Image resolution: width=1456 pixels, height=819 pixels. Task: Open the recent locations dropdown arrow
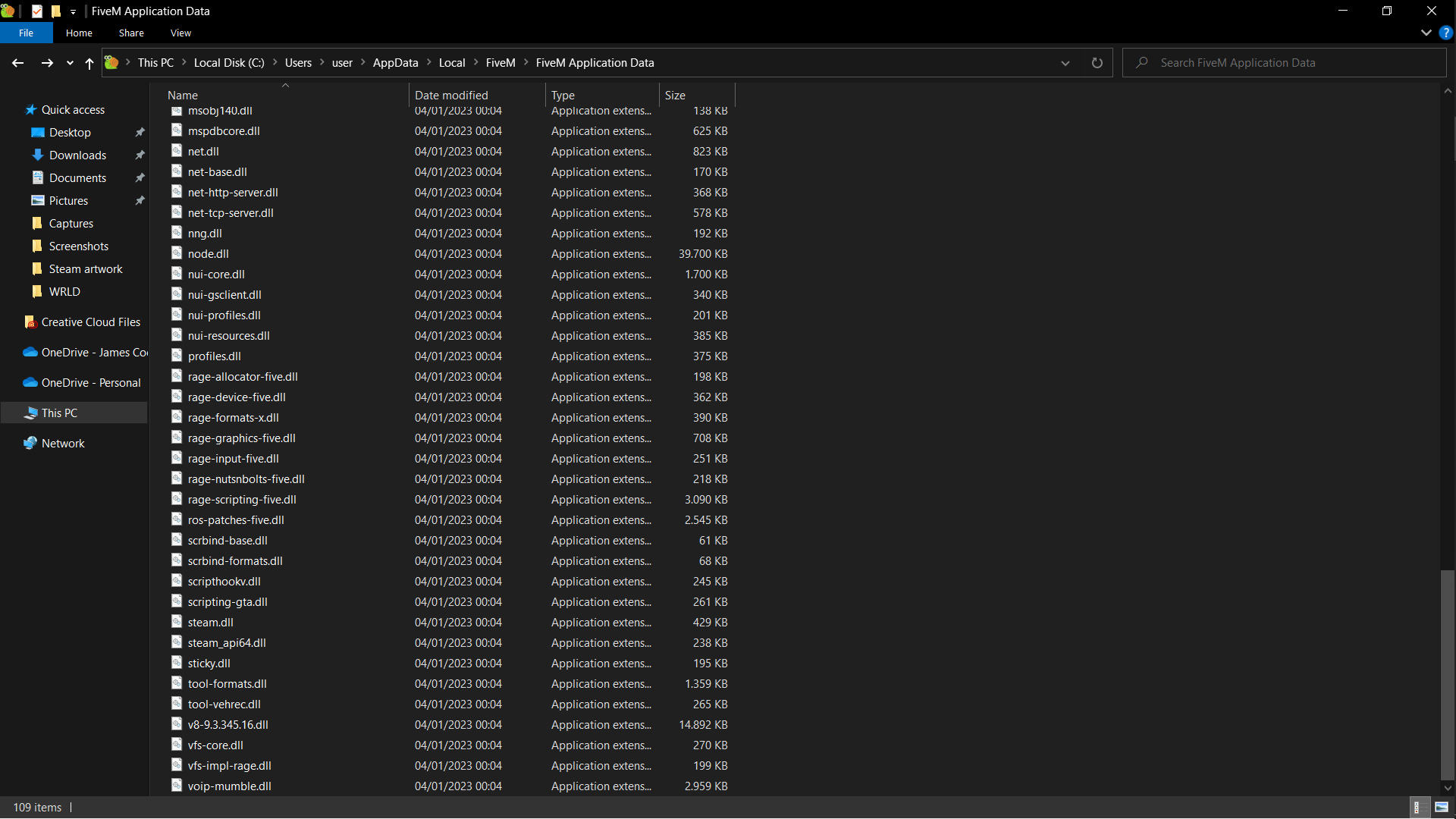(x=70, y=63)
